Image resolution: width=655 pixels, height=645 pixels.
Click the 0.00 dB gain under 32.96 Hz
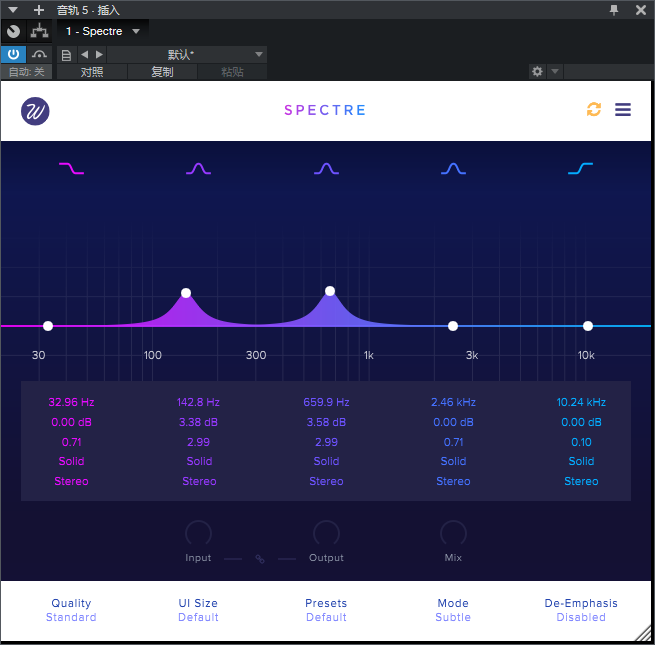click(71, 422)
